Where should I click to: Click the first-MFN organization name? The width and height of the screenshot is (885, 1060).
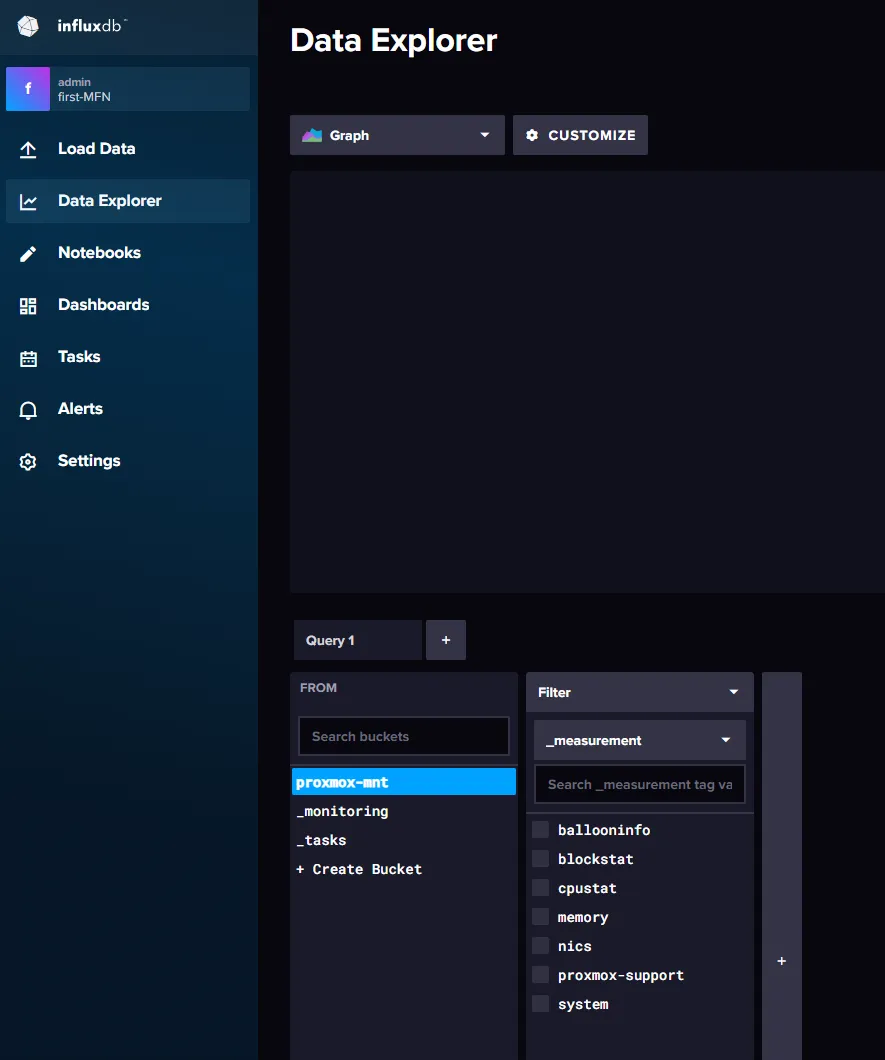[84, 97]
